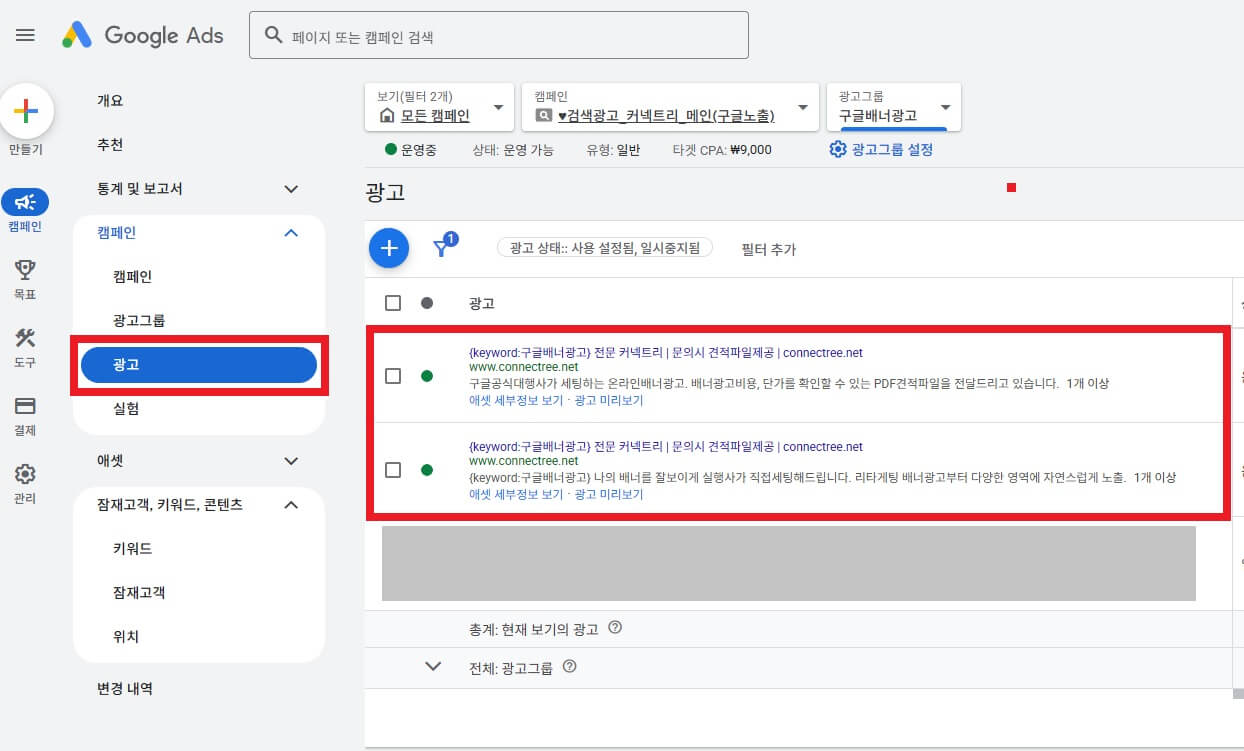Expand 통계 및 보고서 section
Screen dimensions: 1244x751
(291, 189)
